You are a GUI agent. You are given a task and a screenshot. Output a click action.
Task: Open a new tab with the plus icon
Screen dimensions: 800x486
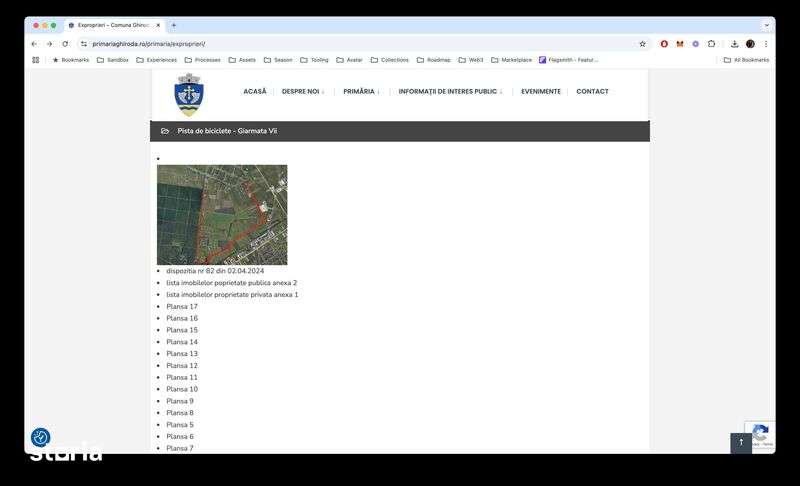173,25
